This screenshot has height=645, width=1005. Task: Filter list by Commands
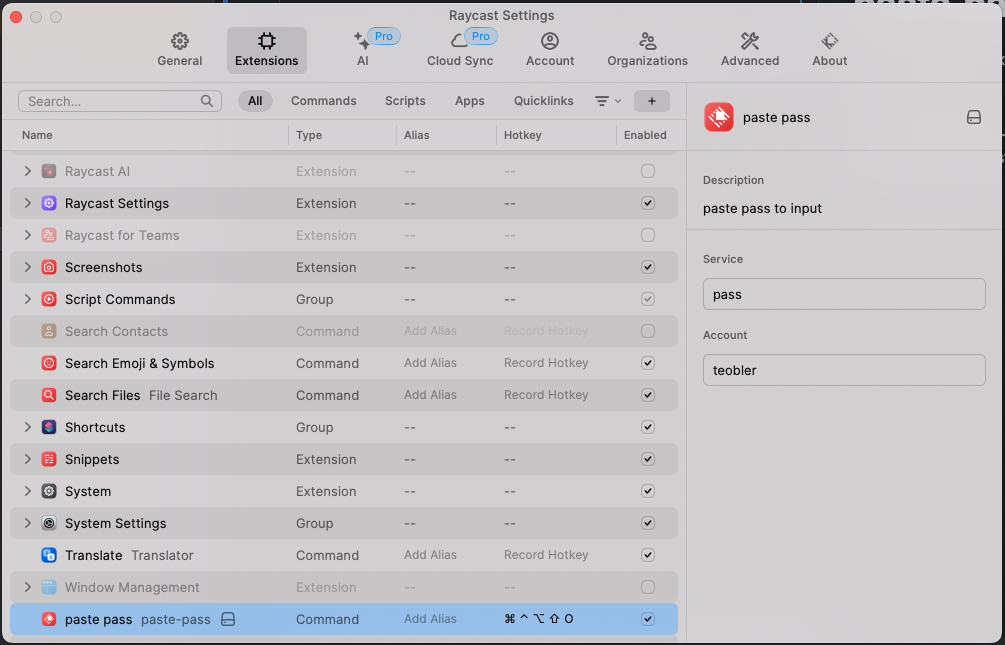click(324, 101)
